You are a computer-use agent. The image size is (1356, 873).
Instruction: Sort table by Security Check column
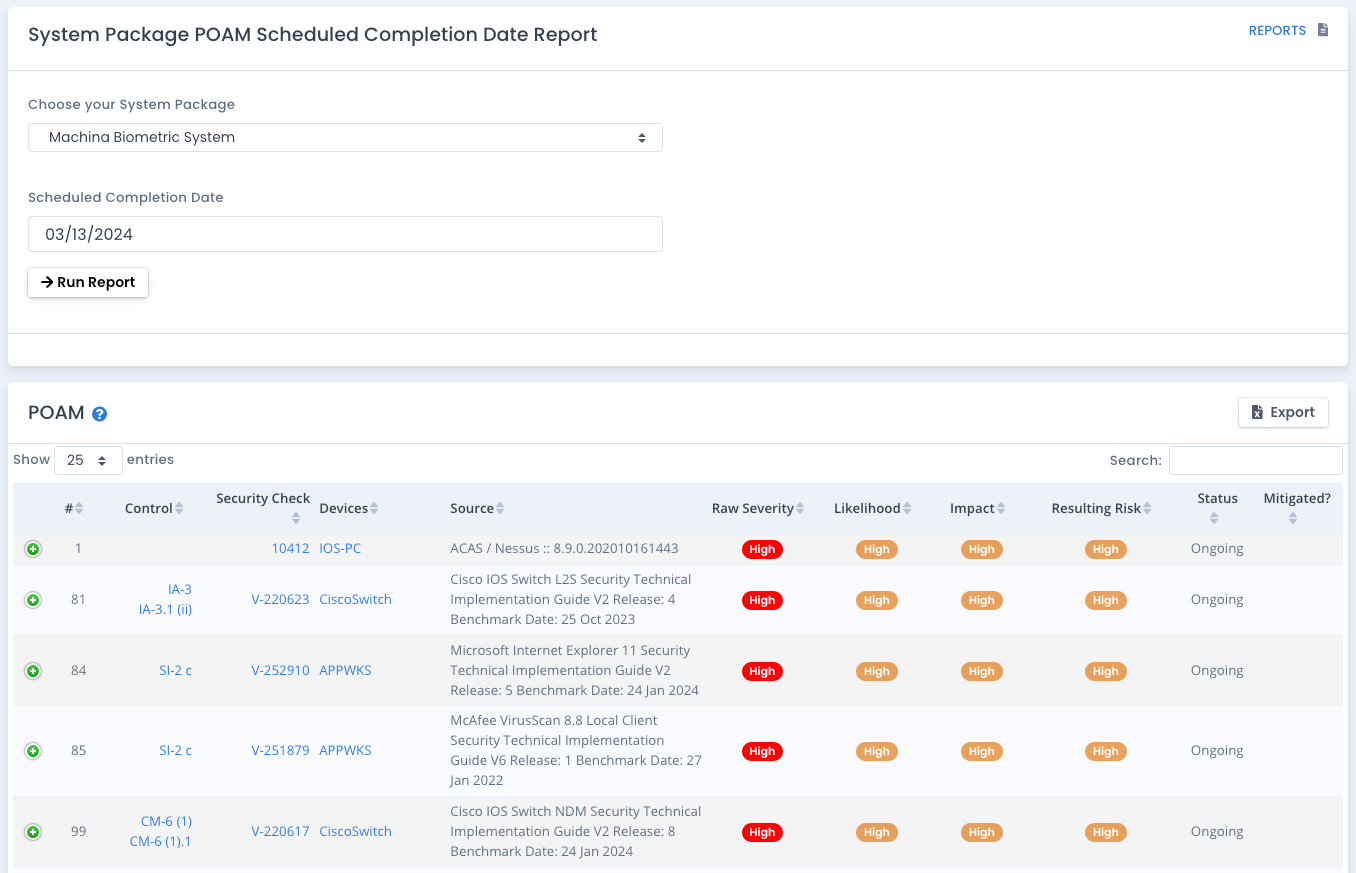click(263, 508)
